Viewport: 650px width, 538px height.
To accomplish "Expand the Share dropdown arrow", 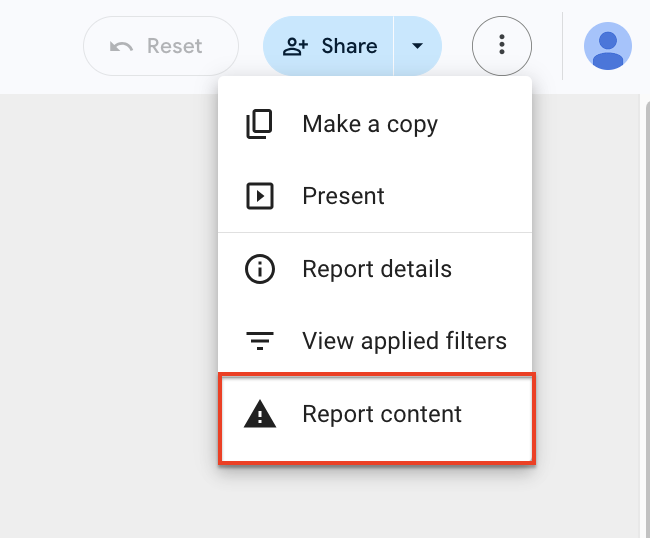I will 418,46.
